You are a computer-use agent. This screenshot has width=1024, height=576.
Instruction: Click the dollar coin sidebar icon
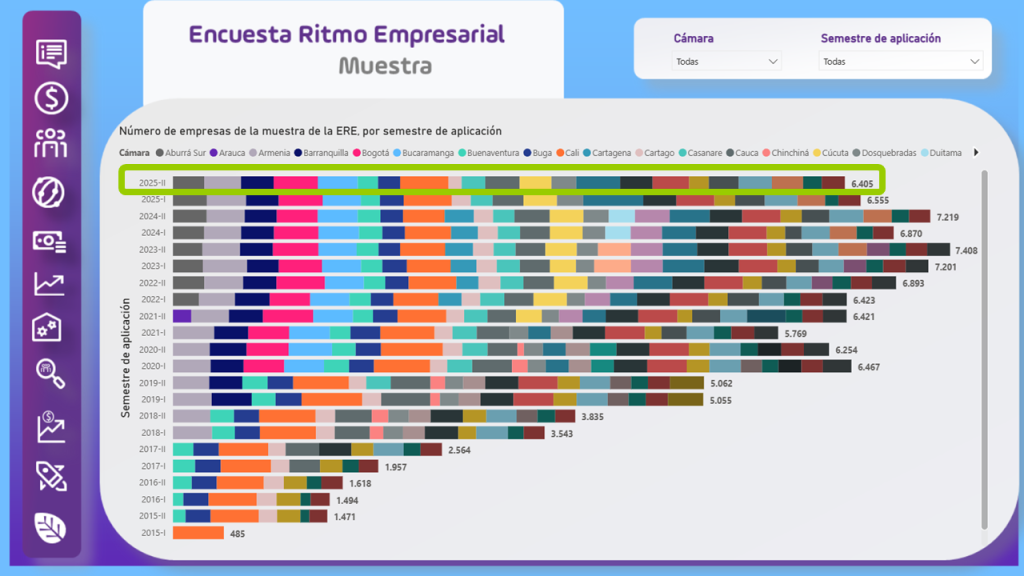coord(51,98)
